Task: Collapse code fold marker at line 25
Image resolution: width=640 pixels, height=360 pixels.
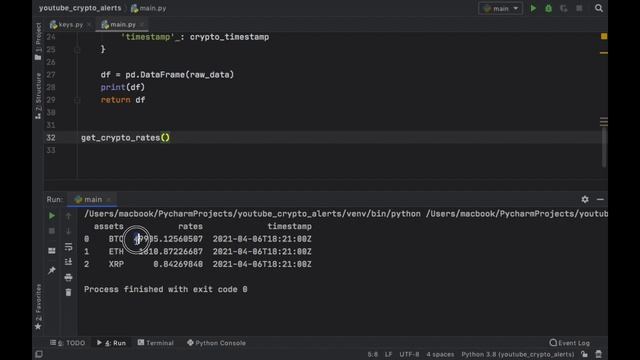Action: pos(77,49)
